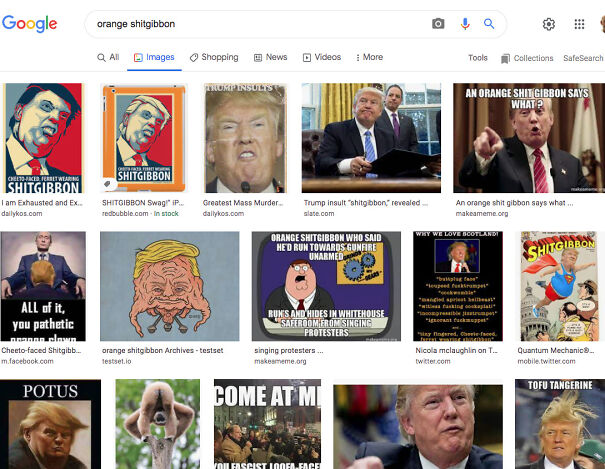605x469 pixels.
Task: Click the redbubble.com source link
Action: (125, 214)
